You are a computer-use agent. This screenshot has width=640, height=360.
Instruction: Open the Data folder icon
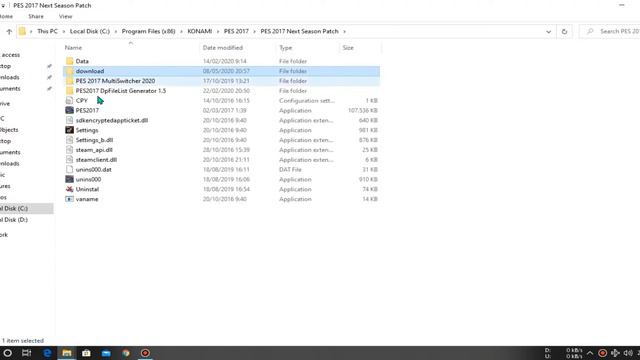click(x=69, y=61)
